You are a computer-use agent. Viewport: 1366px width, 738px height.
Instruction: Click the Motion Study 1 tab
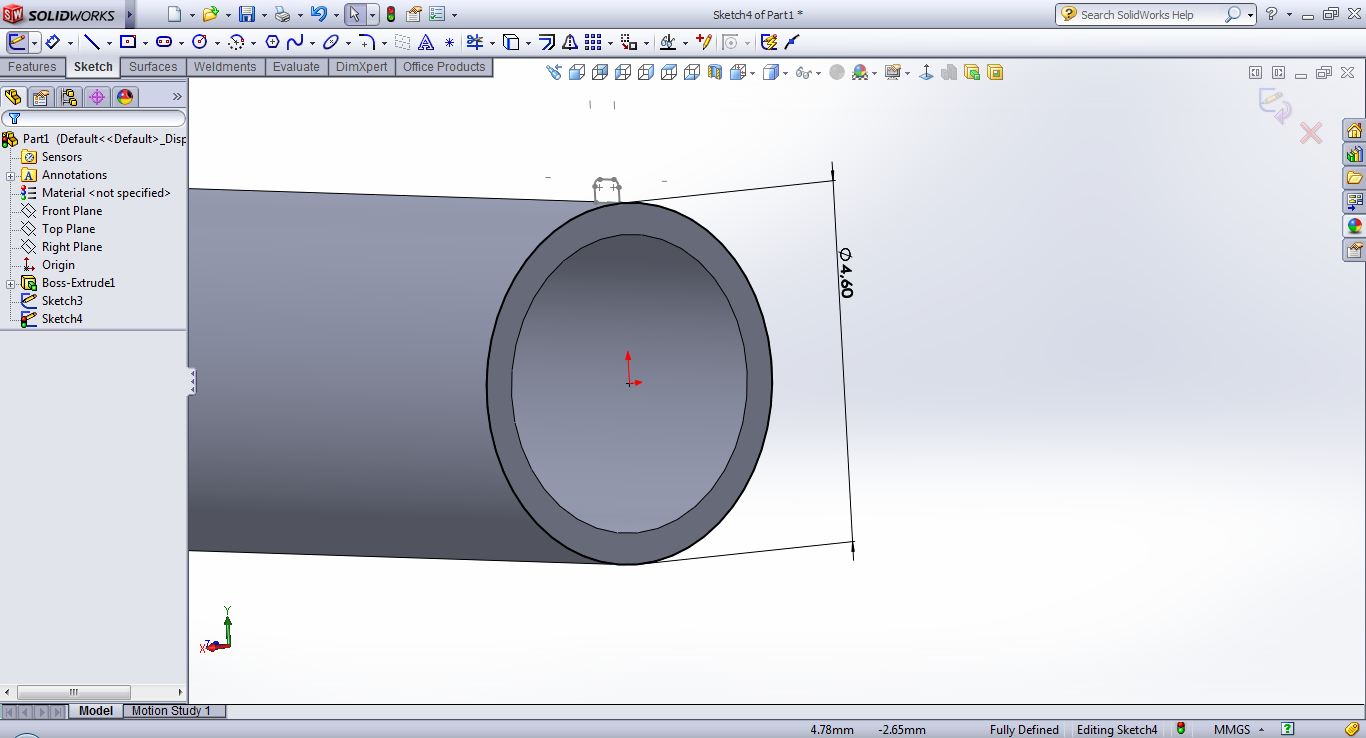click(x=171, y=711)
